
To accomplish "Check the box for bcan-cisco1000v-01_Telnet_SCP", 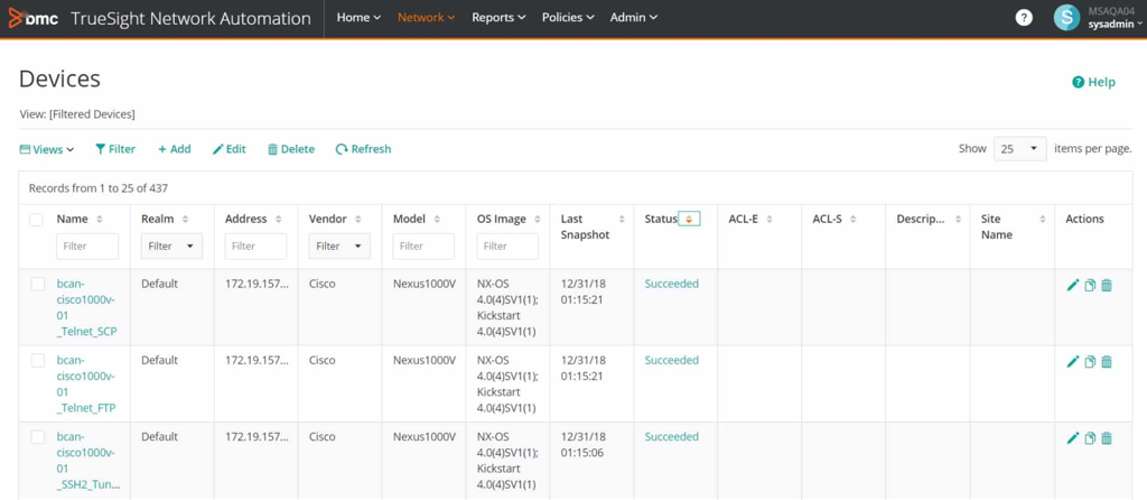I will (37, 284).
